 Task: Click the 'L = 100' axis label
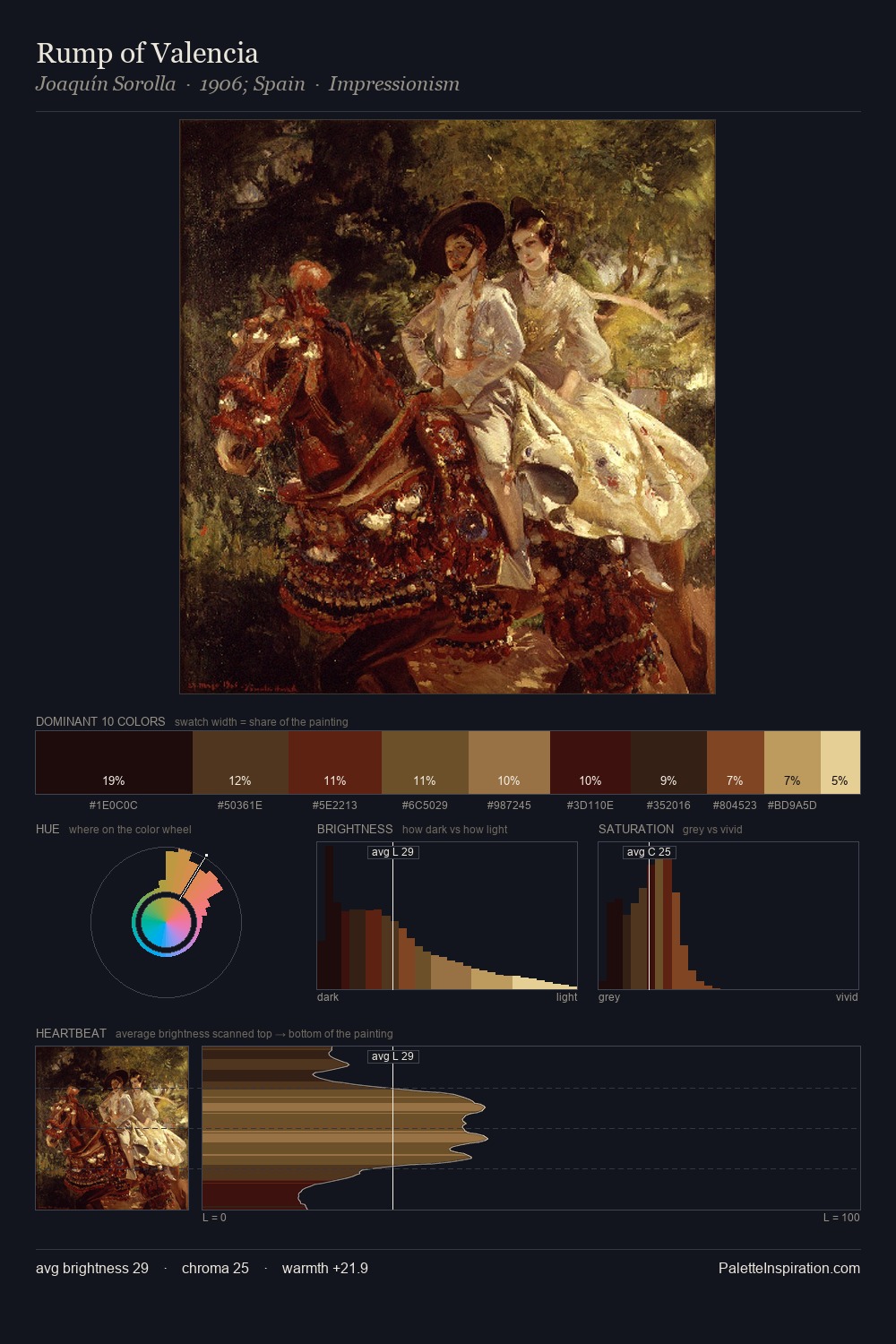841,1218
